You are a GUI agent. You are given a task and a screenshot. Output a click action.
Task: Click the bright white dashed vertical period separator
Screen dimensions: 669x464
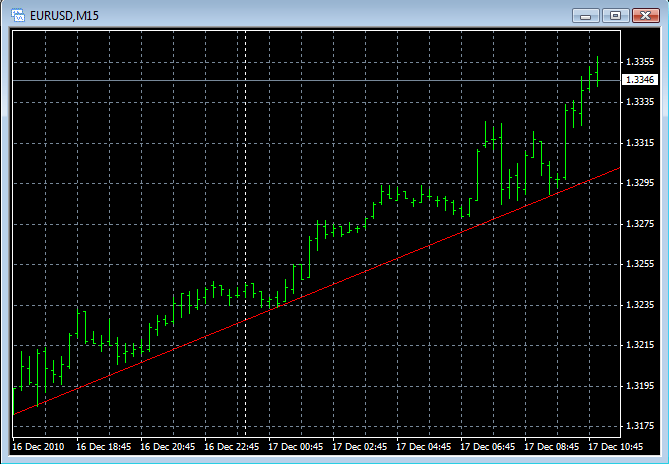click(x=245, y=234)
